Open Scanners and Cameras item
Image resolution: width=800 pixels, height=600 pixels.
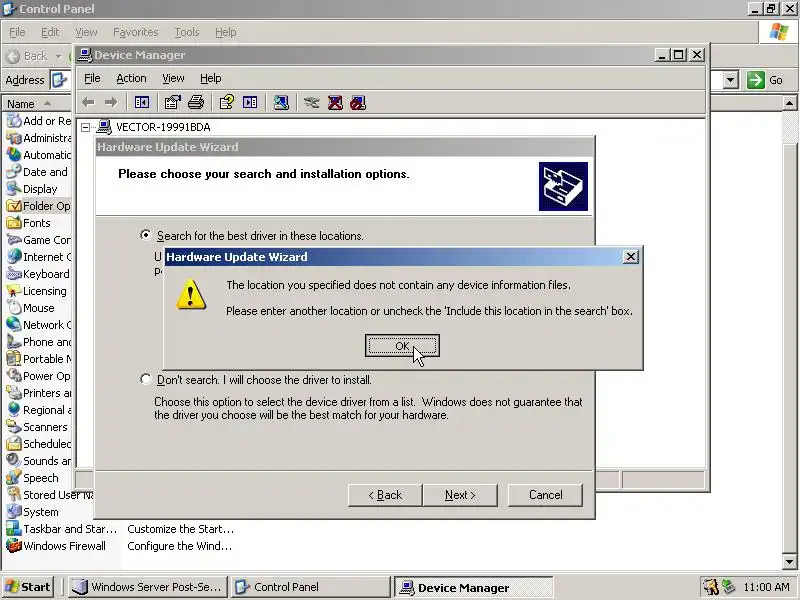(37, 427)
